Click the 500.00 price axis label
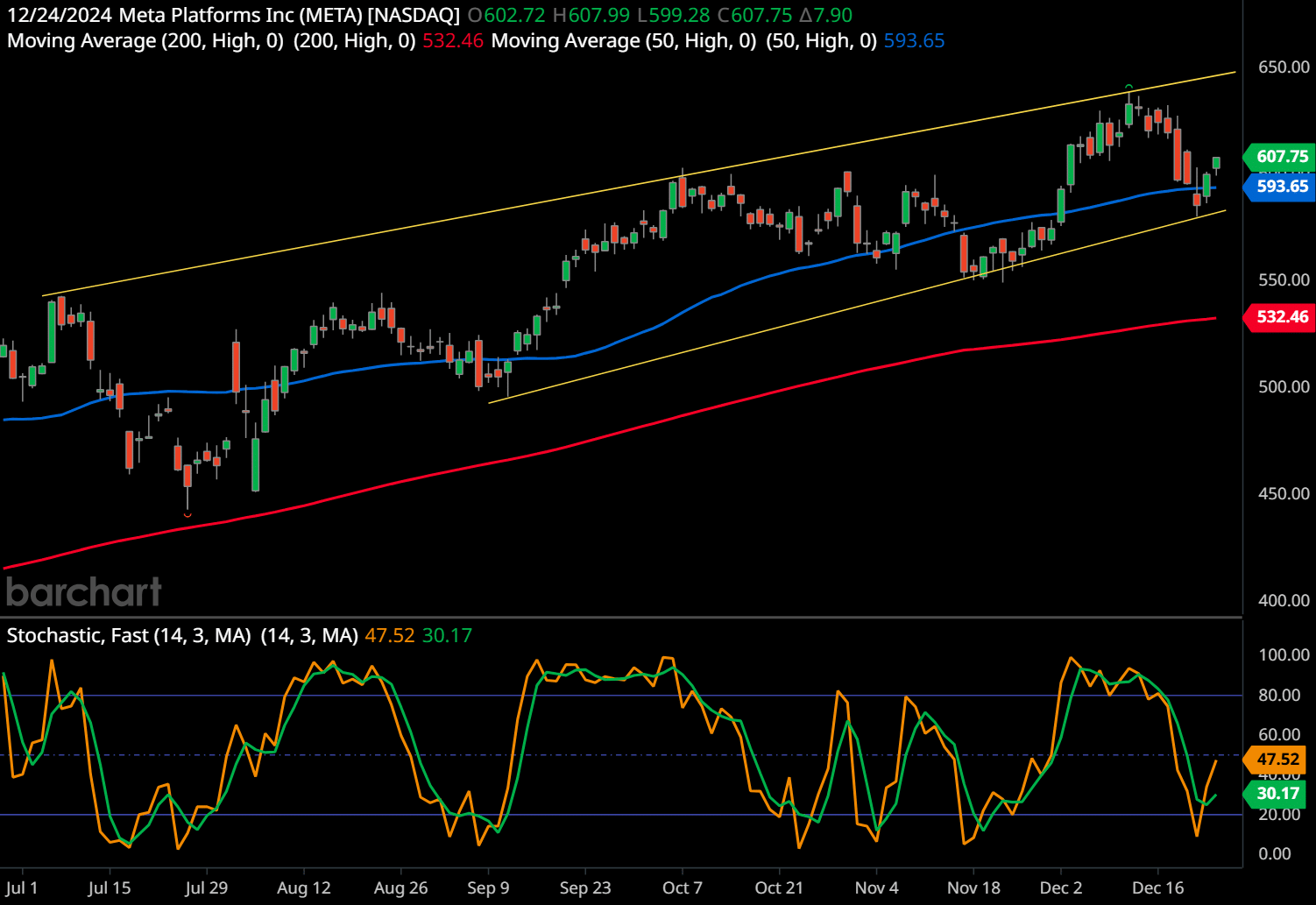The image size is (1316, 905). pos(1284,387)
